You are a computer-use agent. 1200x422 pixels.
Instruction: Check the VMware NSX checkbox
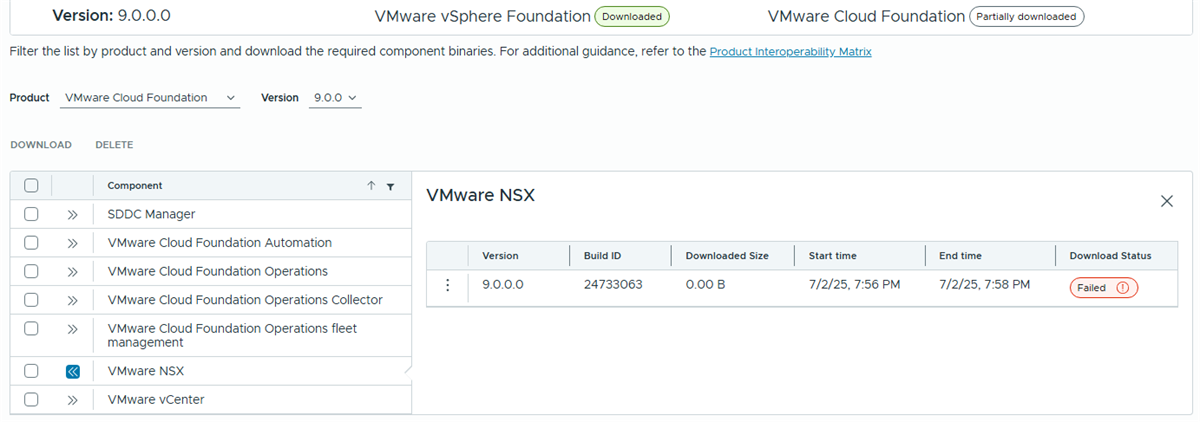31,371
